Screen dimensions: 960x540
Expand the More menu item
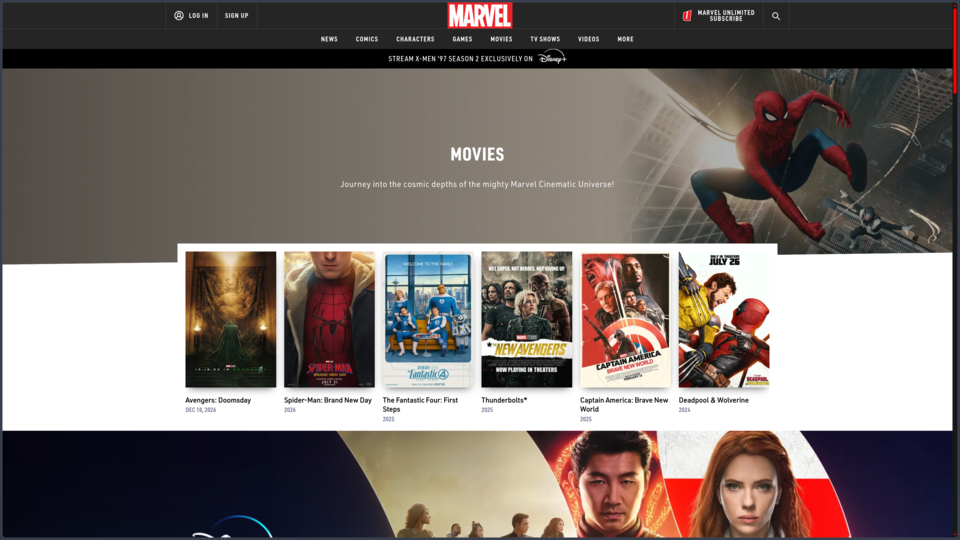click(x=626, y=39)
